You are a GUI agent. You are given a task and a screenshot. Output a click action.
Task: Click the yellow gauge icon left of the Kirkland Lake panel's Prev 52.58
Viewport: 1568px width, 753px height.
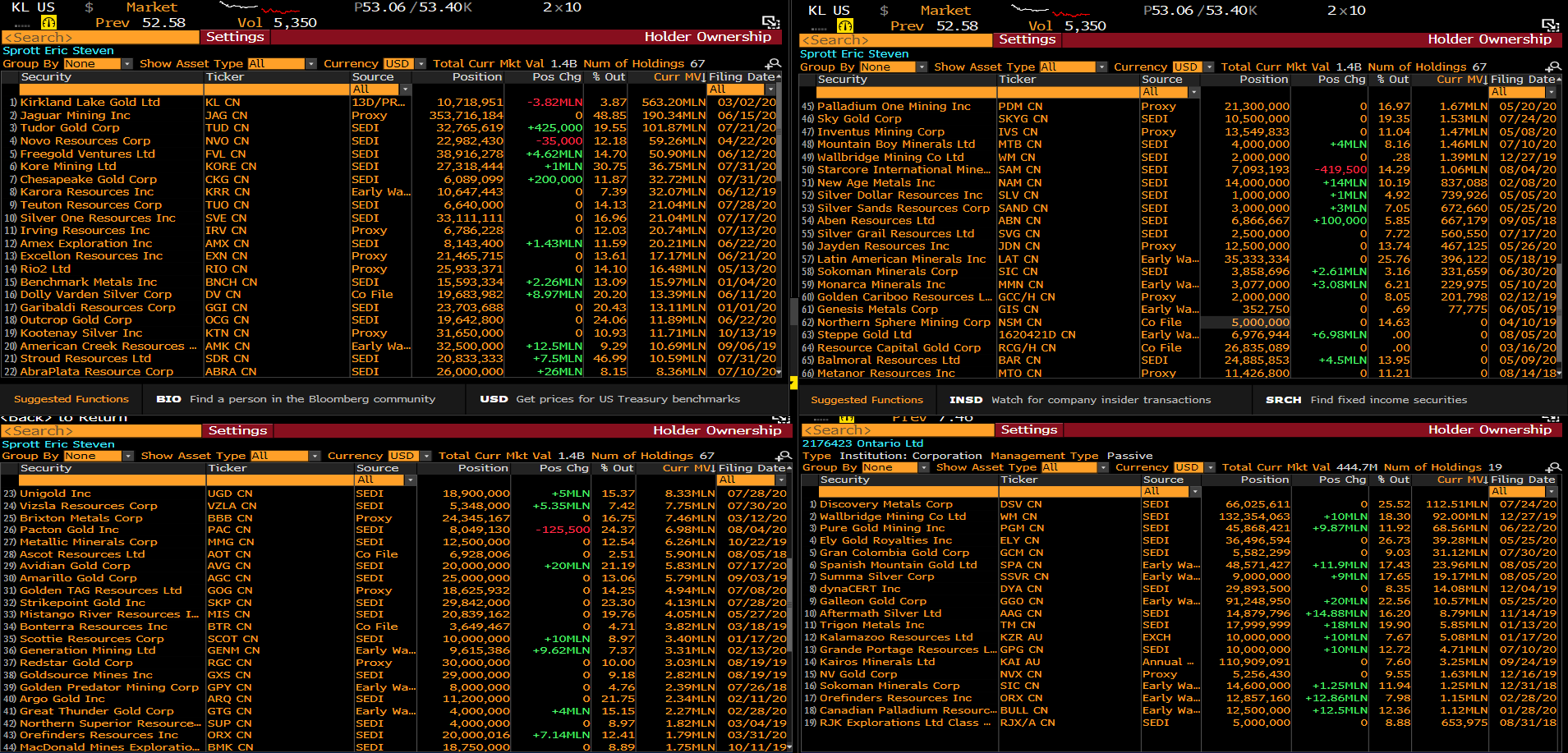(x=48, y=23)
